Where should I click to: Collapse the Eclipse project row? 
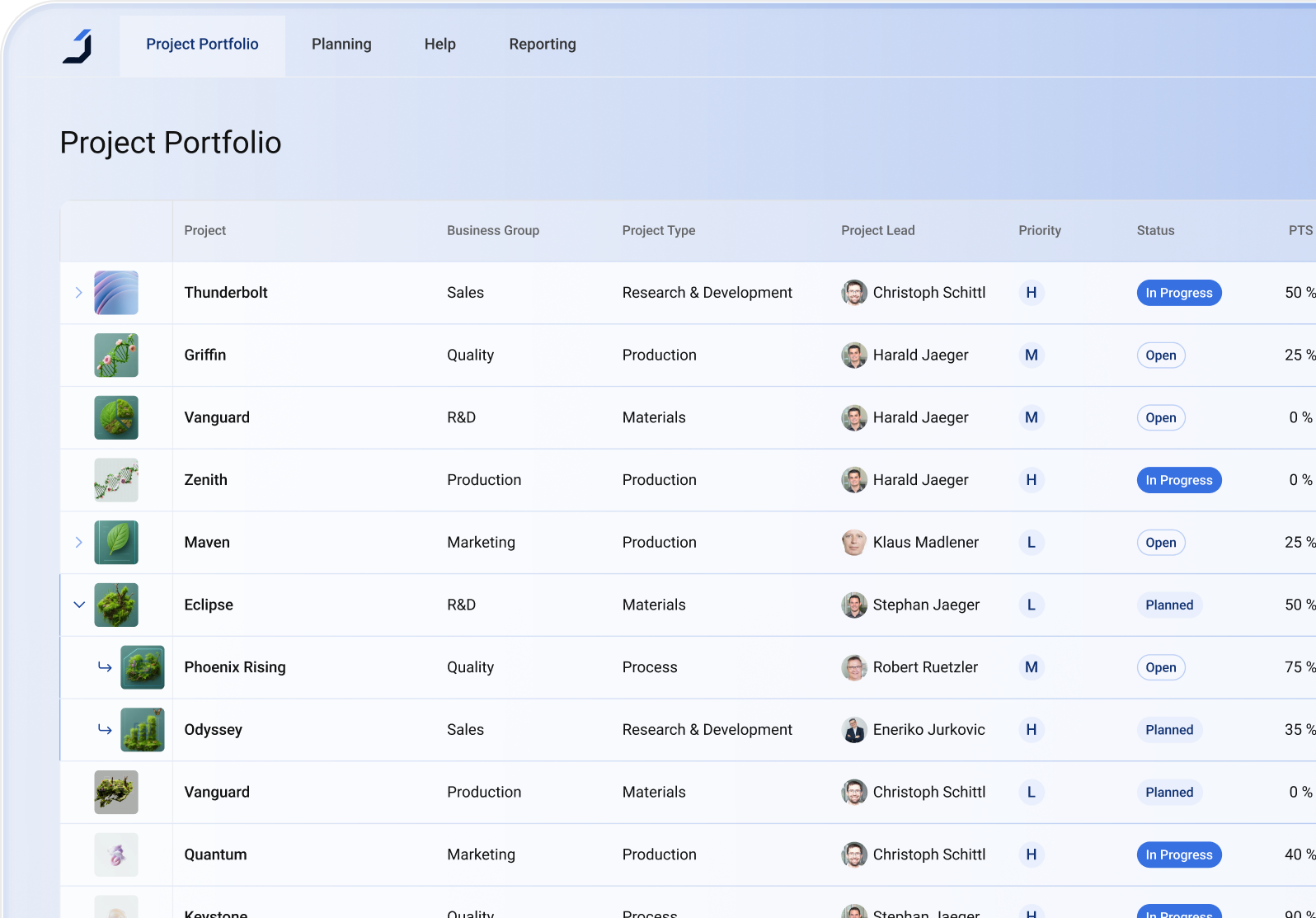click(79, 605)
